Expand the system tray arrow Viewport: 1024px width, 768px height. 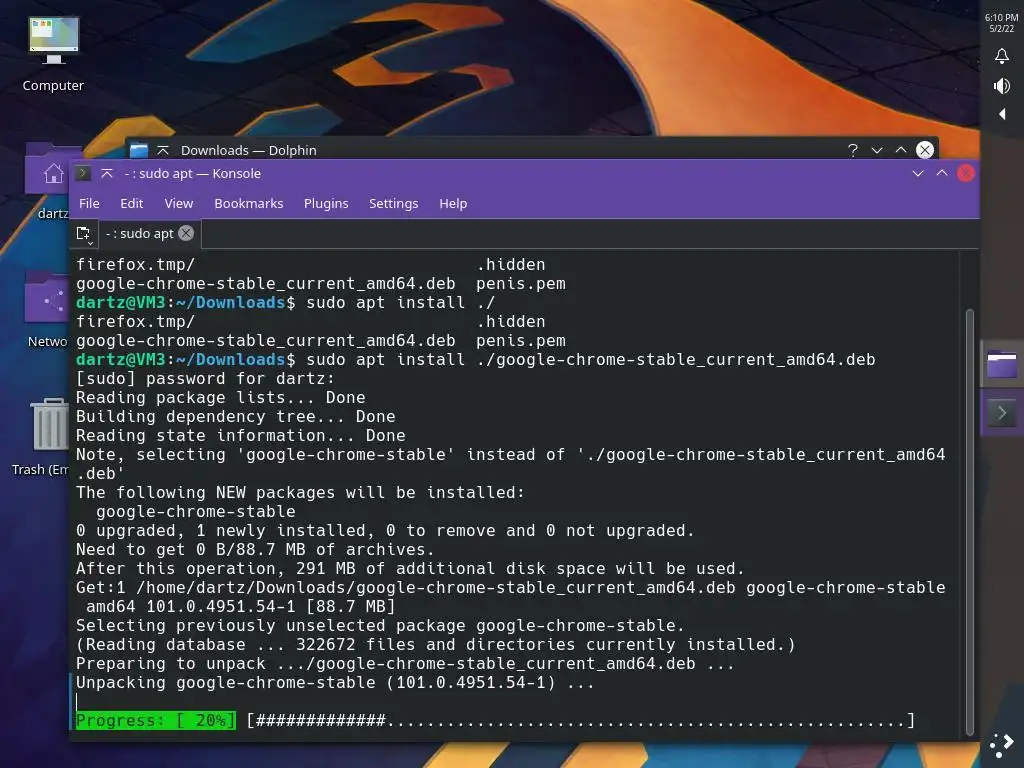(1002, 114)
